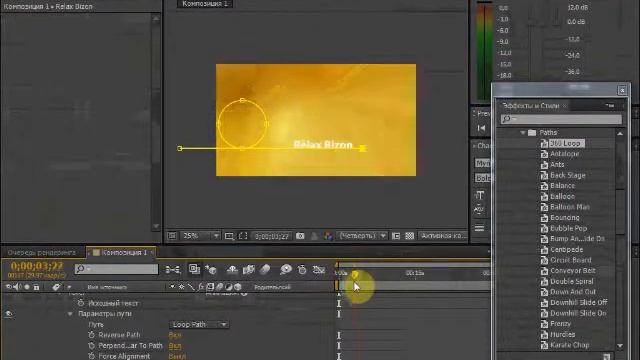640x360 pixels.
Task: Click the current time indicator in the timeline
Action: tap(355, 274)
